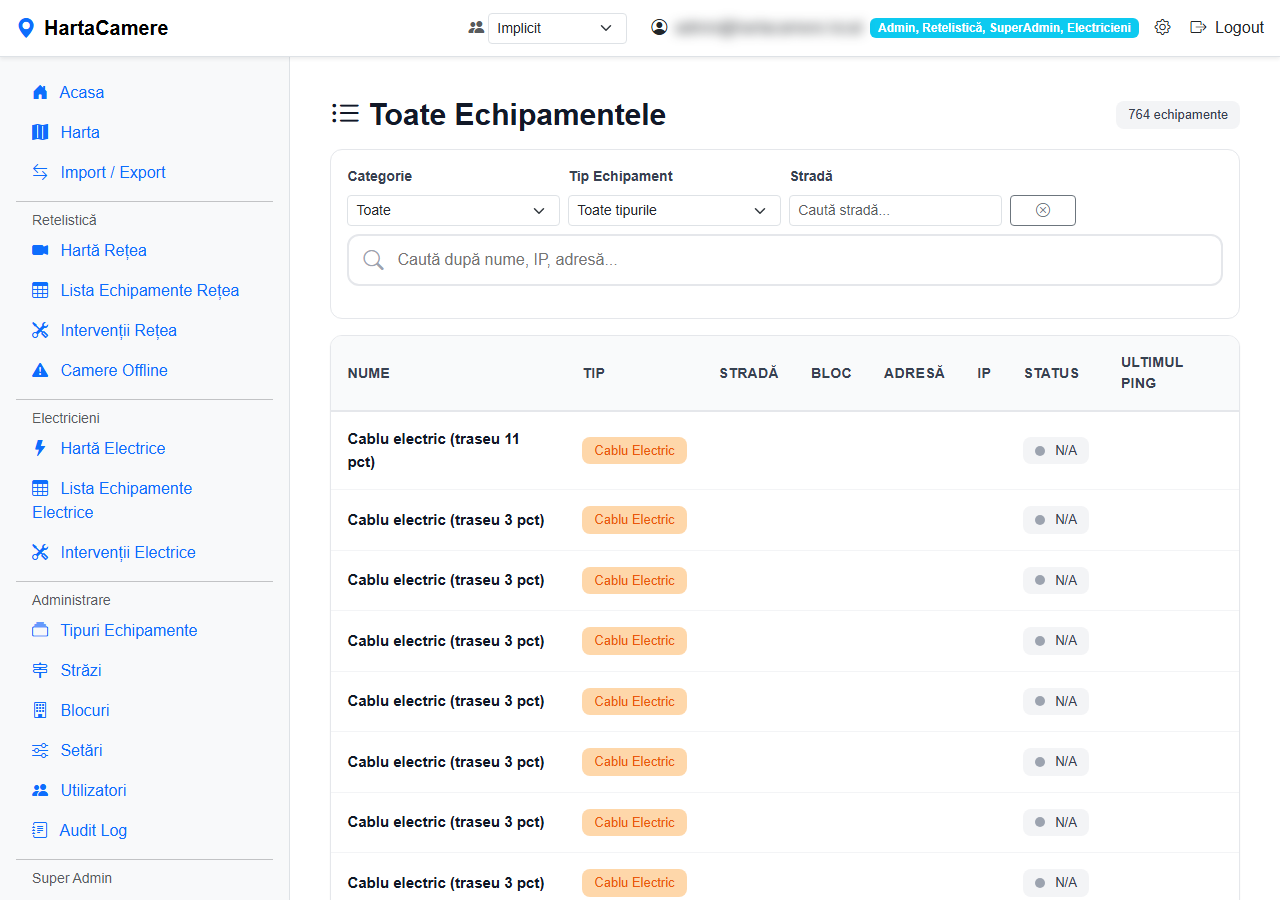The image size is (1280, 900).
Task: Click N/A status in traseu 11 pct row
Action: pyautogui.click(x=1055, y=450)
